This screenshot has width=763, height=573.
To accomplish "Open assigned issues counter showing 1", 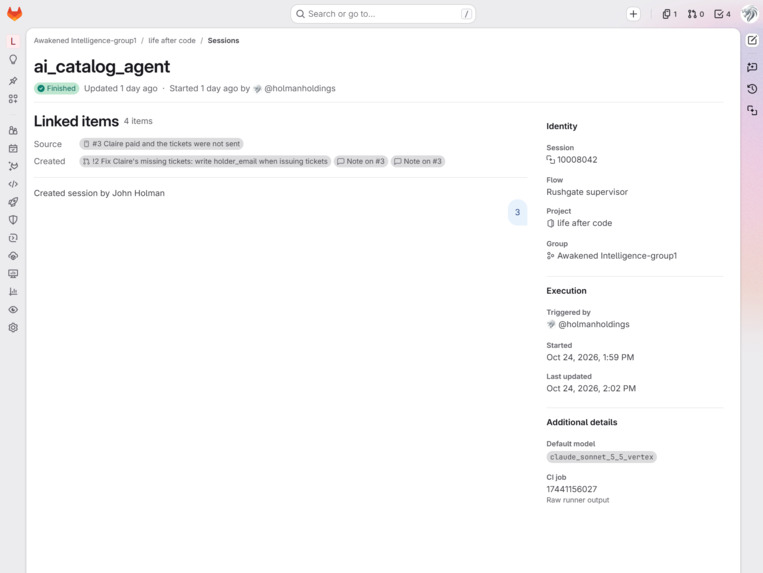I will pyautogui.click(x=670, y=14).
